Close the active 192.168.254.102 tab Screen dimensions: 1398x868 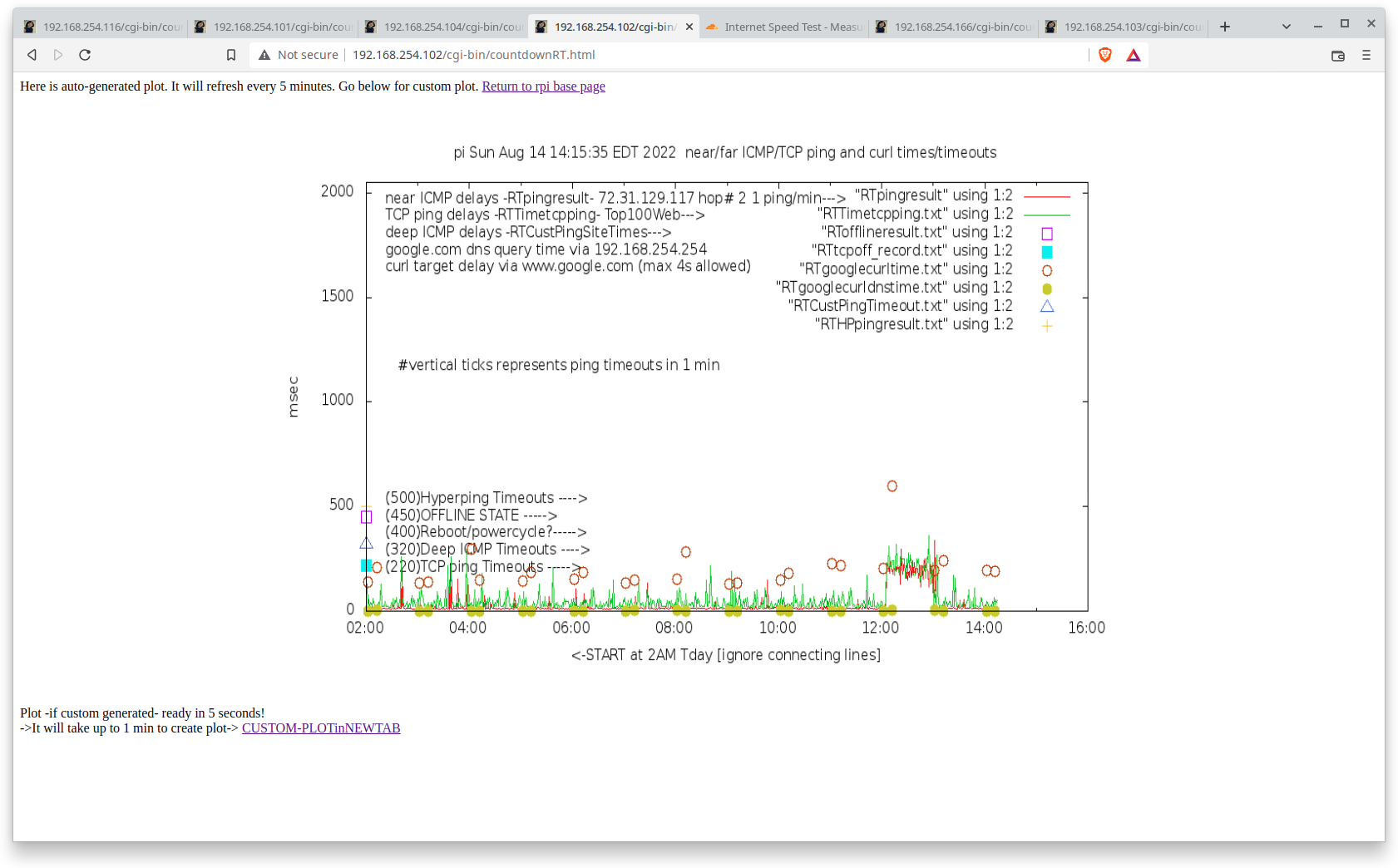click(x=689, y=27)
